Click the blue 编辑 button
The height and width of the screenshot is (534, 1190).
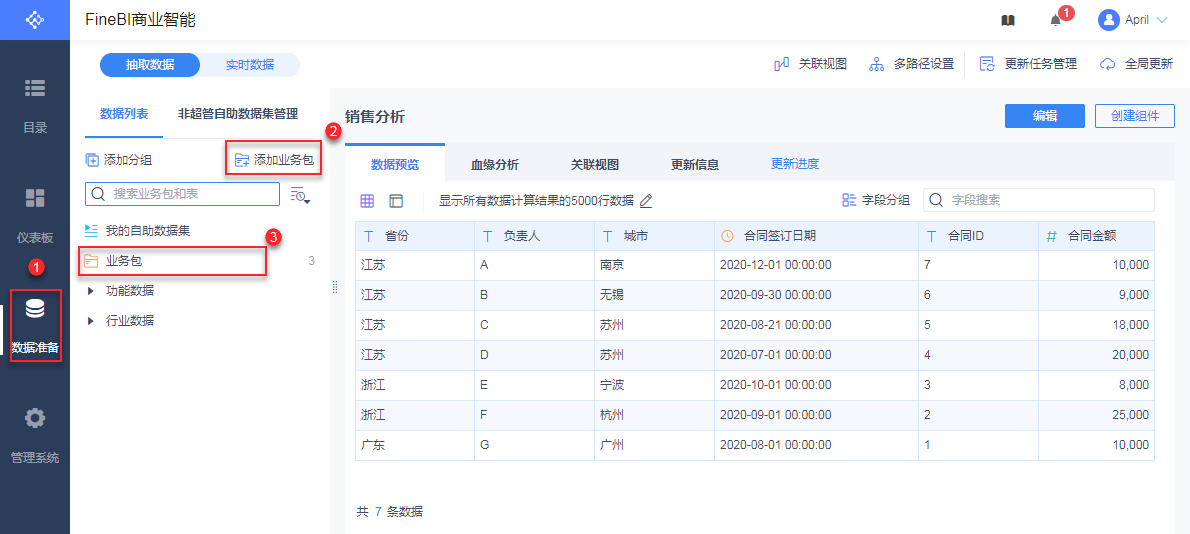pos(1044,116)
